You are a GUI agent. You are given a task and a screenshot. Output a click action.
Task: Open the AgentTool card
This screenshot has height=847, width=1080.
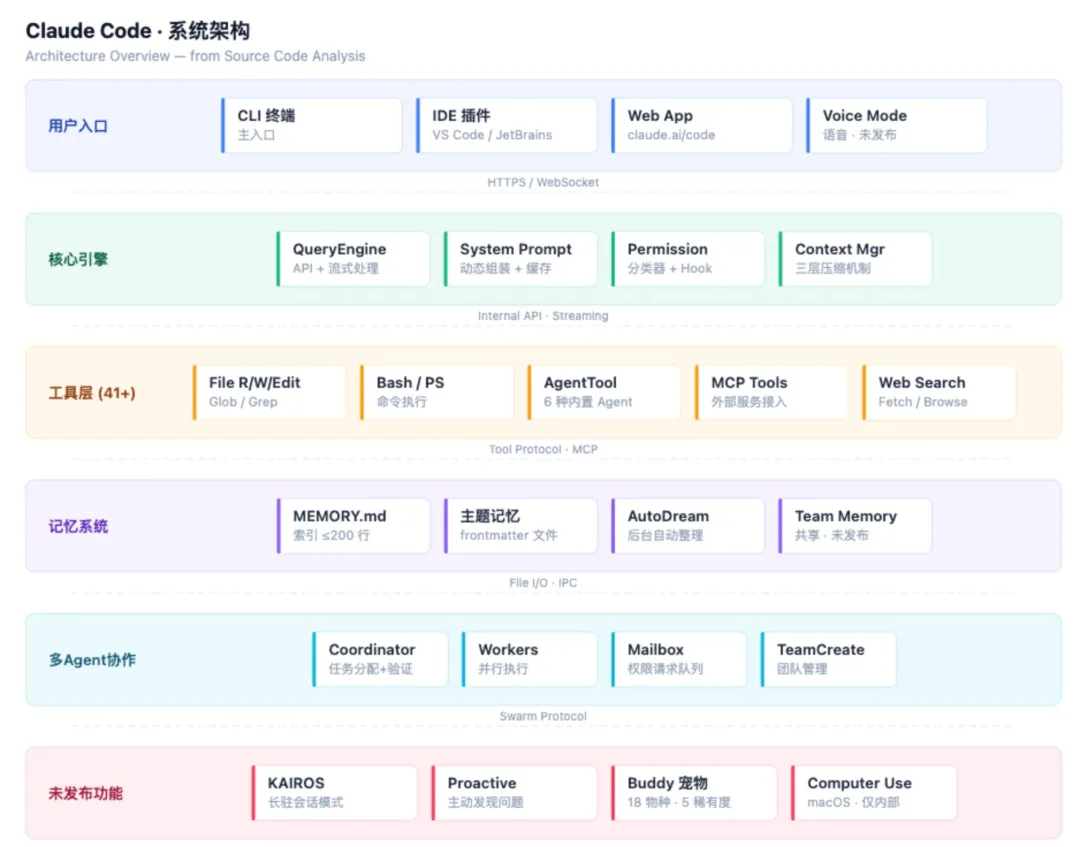point(604,393)
